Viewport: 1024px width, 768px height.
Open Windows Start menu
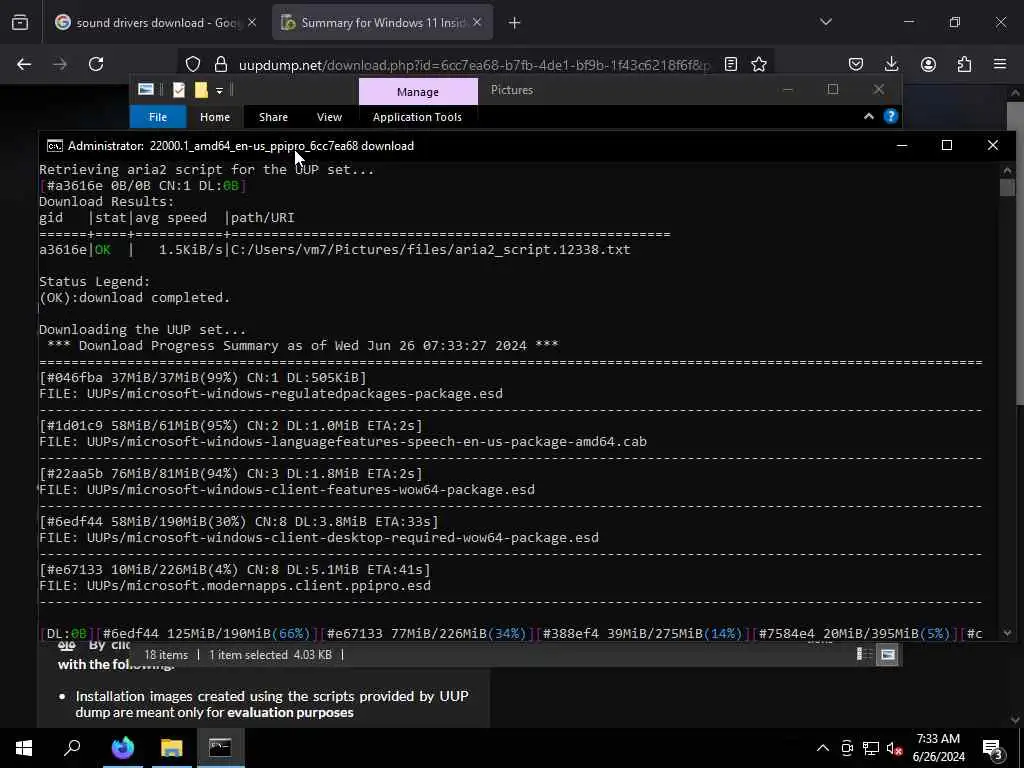[x=24, y=747]
